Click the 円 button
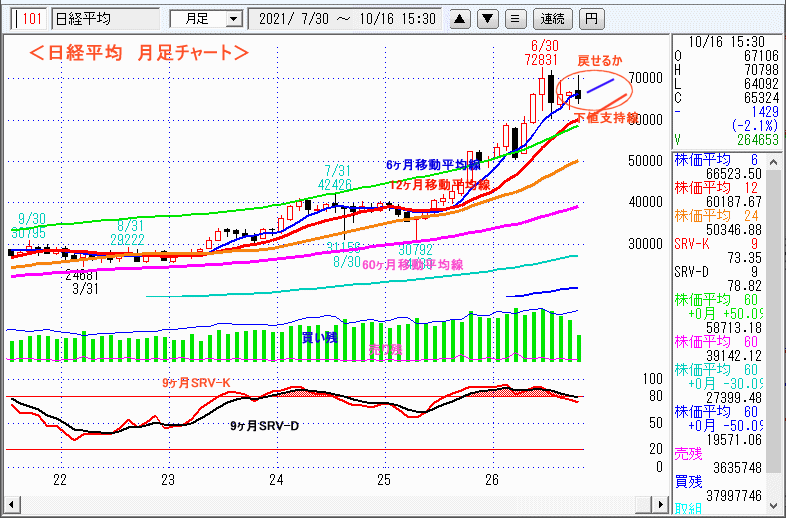The width and height of the screenshot is (786, 518). [x=592, y=19]
